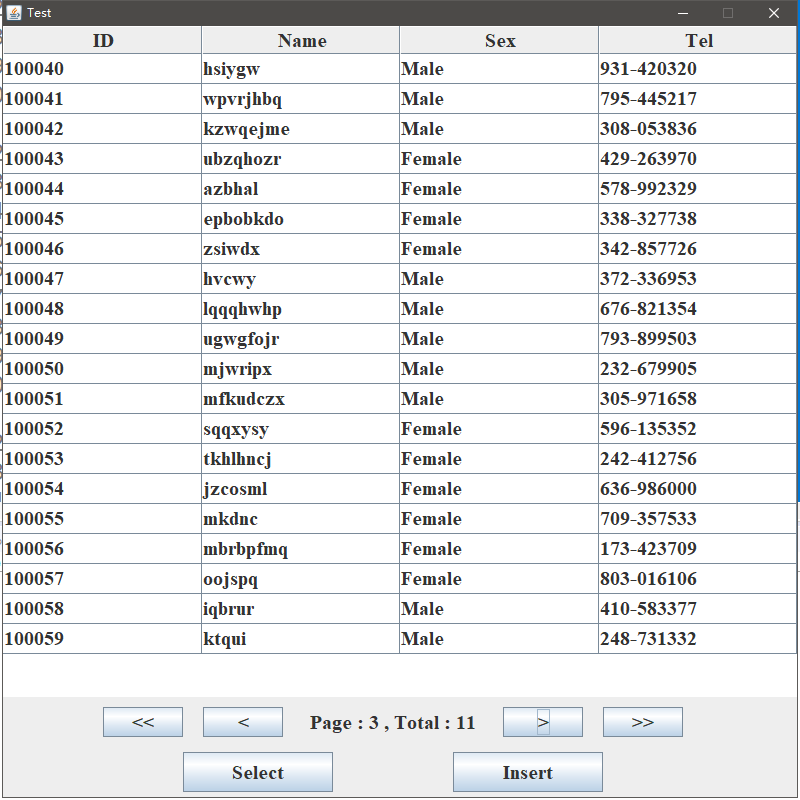Select Sex cell in row 100046
The image size is (800, 800).
499,249
